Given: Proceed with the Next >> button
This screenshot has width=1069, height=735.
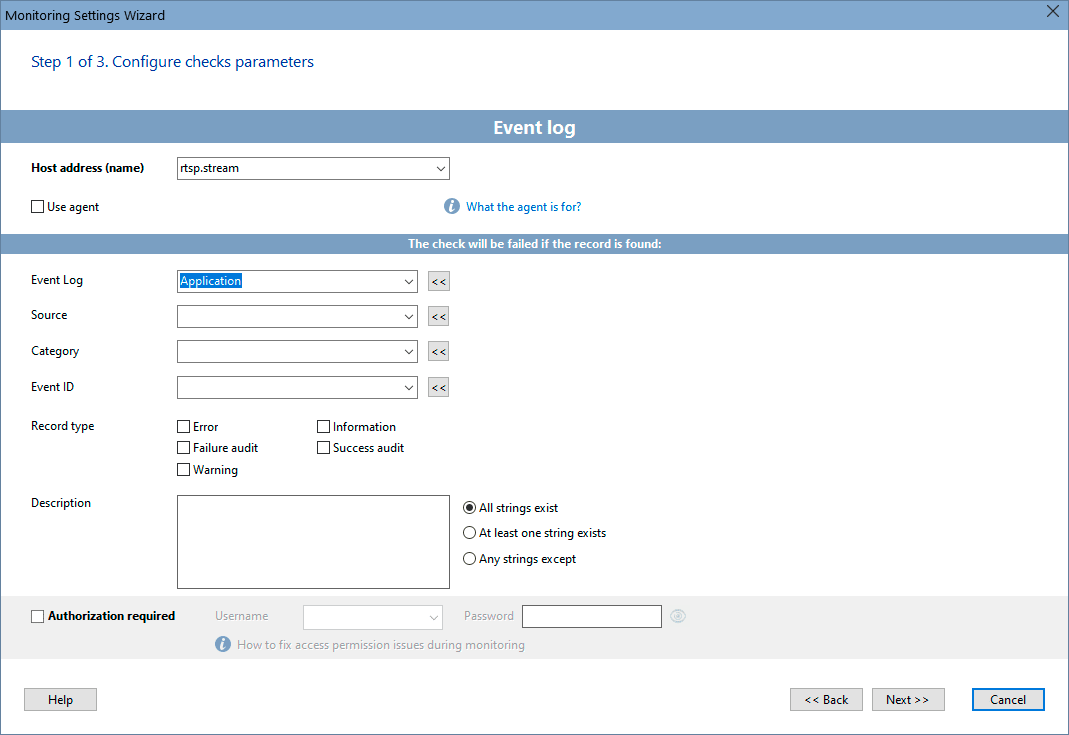Looking at the screenshot, I should pyautogui.click(x=908, y=700).
